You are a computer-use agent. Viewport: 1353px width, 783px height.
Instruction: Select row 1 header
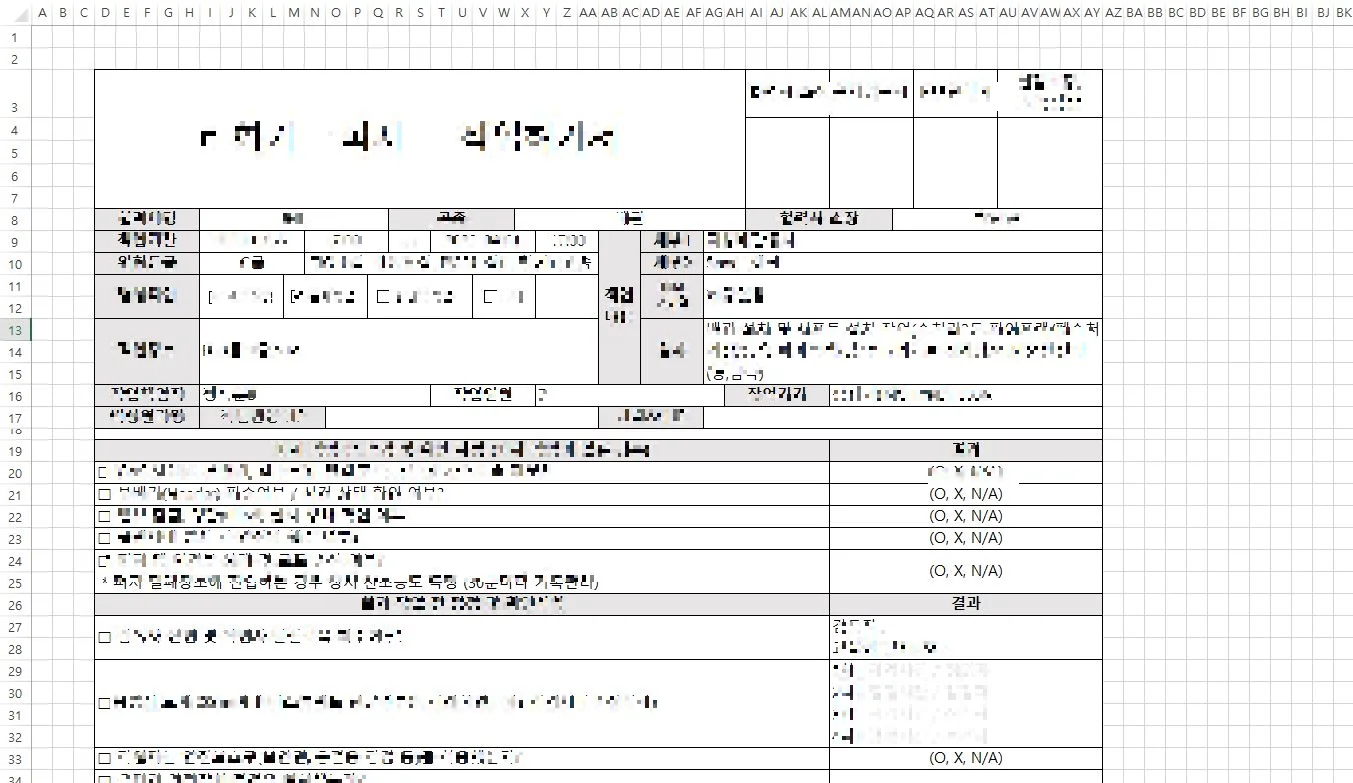coord(15,37)
